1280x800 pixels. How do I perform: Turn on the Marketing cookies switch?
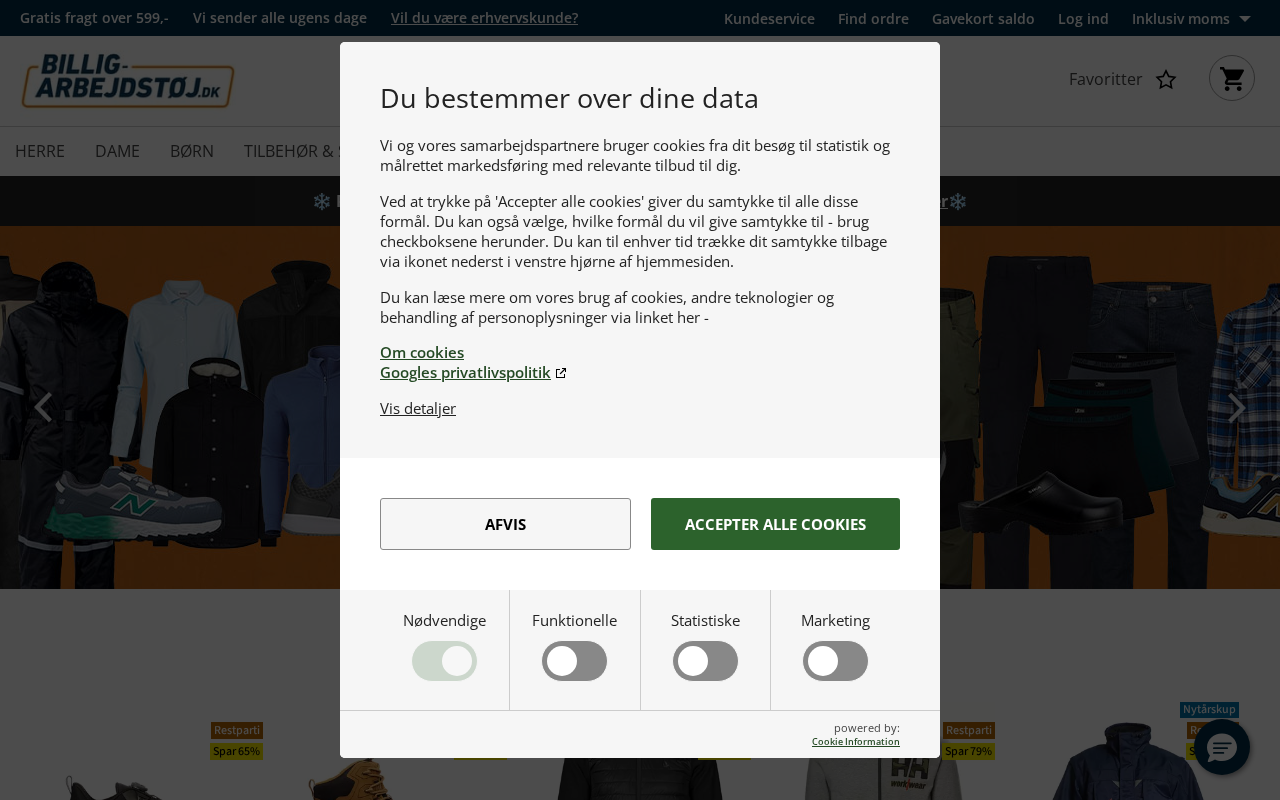[835, 661]
